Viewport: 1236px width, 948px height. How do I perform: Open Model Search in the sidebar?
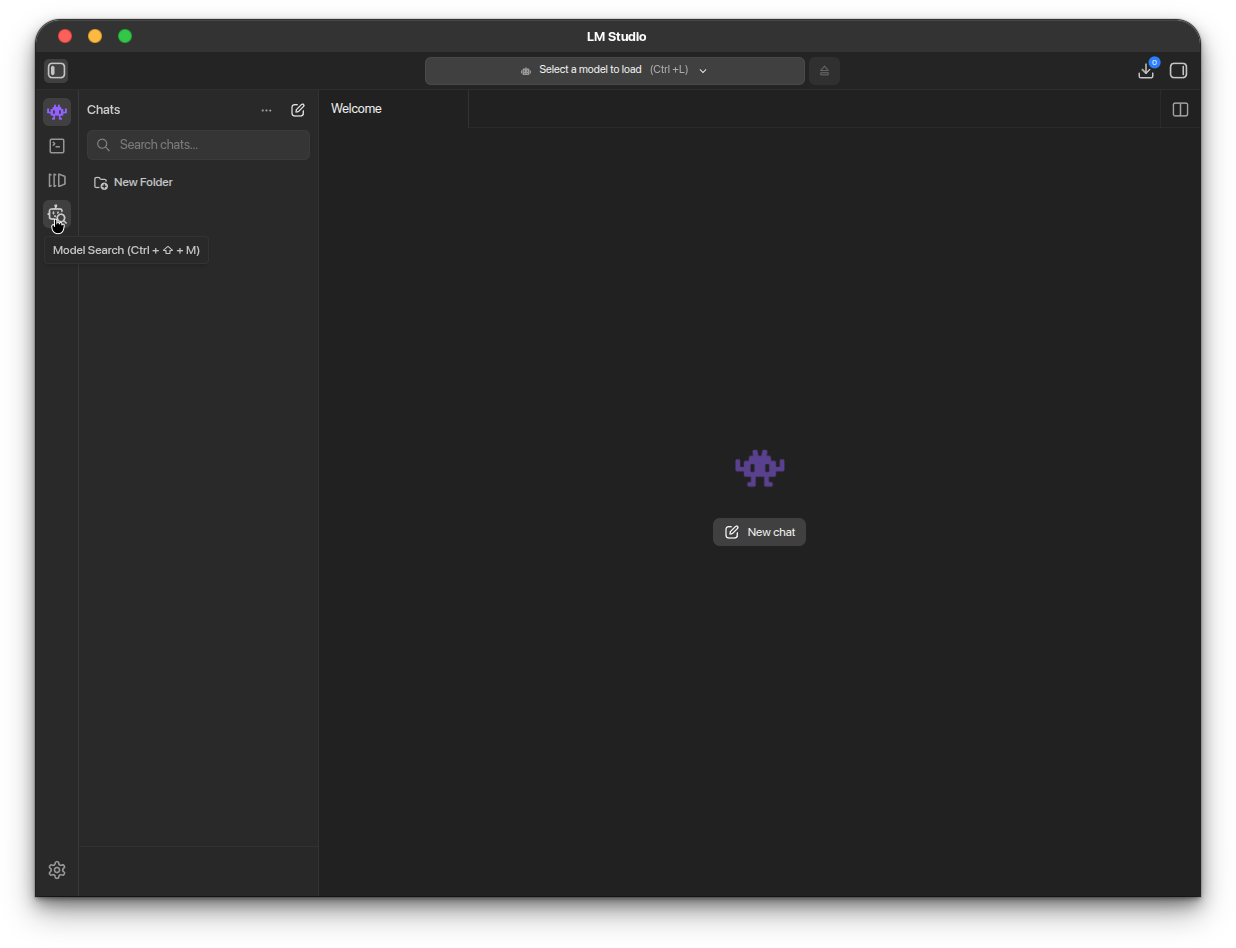point(57,214)
